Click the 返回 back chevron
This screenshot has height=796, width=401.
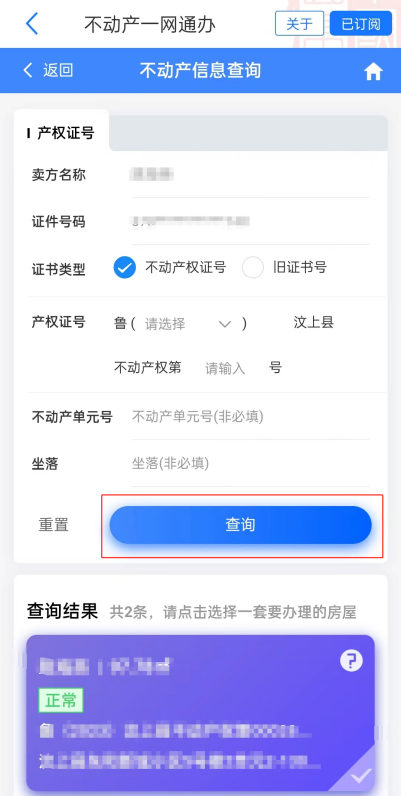click(28, 70)
